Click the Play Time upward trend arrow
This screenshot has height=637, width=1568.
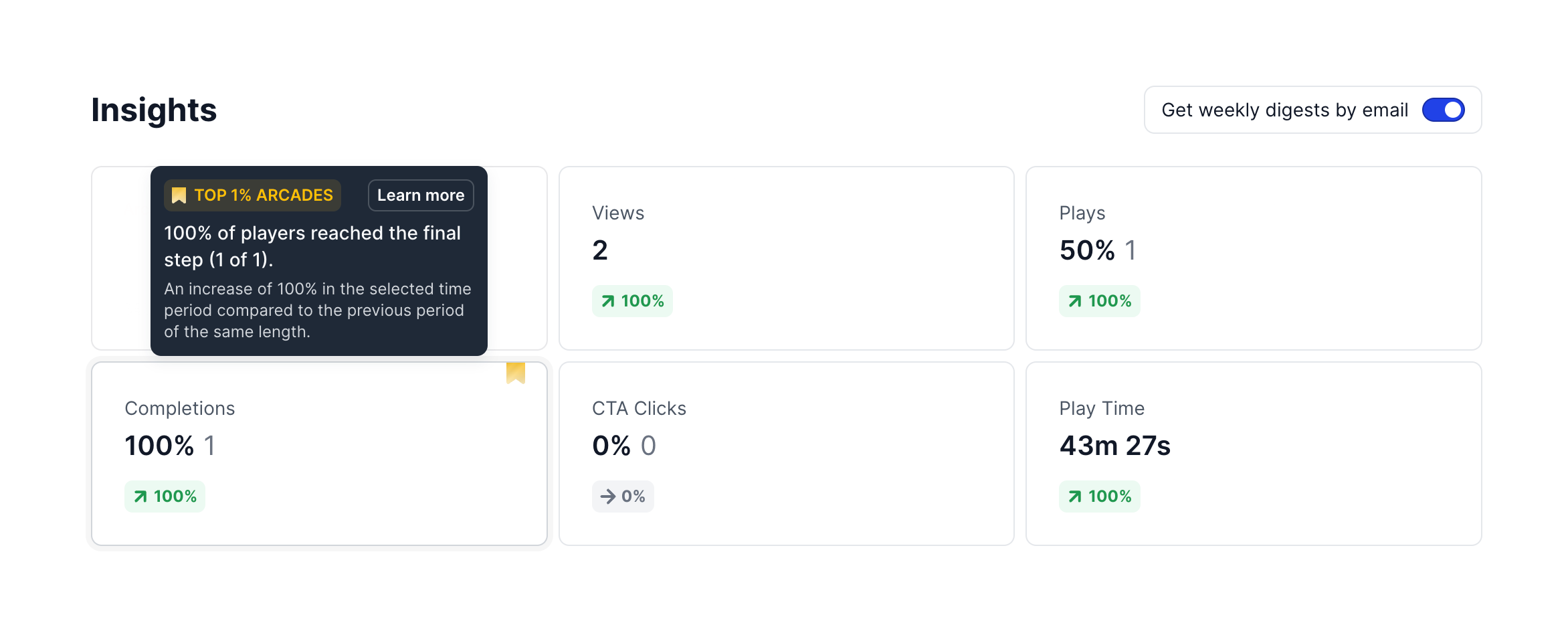(1074, 496)
